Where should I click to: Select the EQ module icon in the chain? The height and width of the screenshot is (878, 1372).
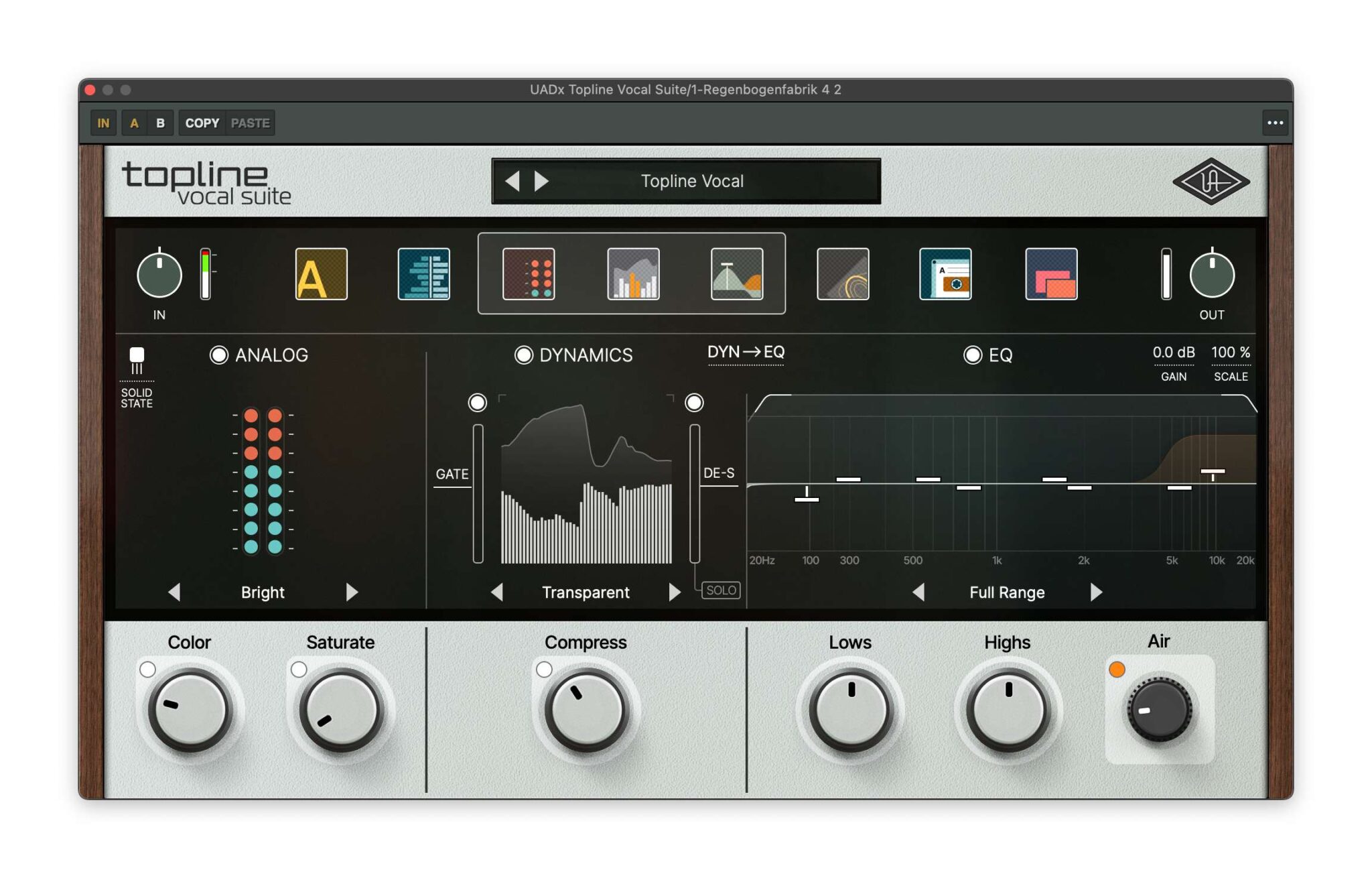pos(738,275)
